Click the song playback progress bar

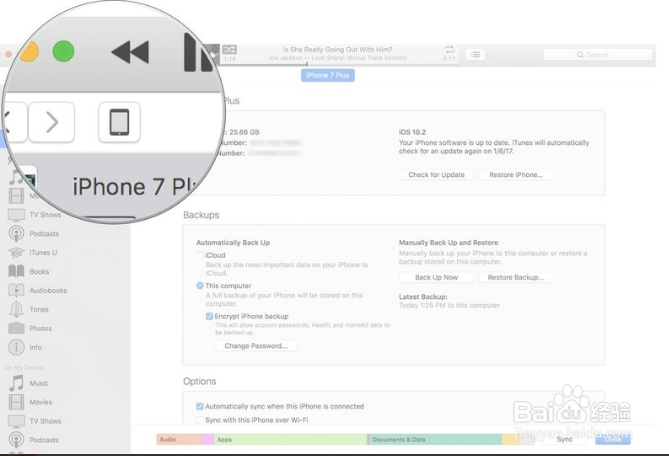(x=340, y=64)
